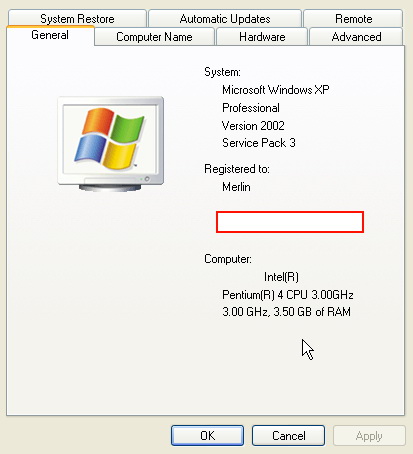
Task: Click the greyed-out Apply button
Action: tap(369, 435)
